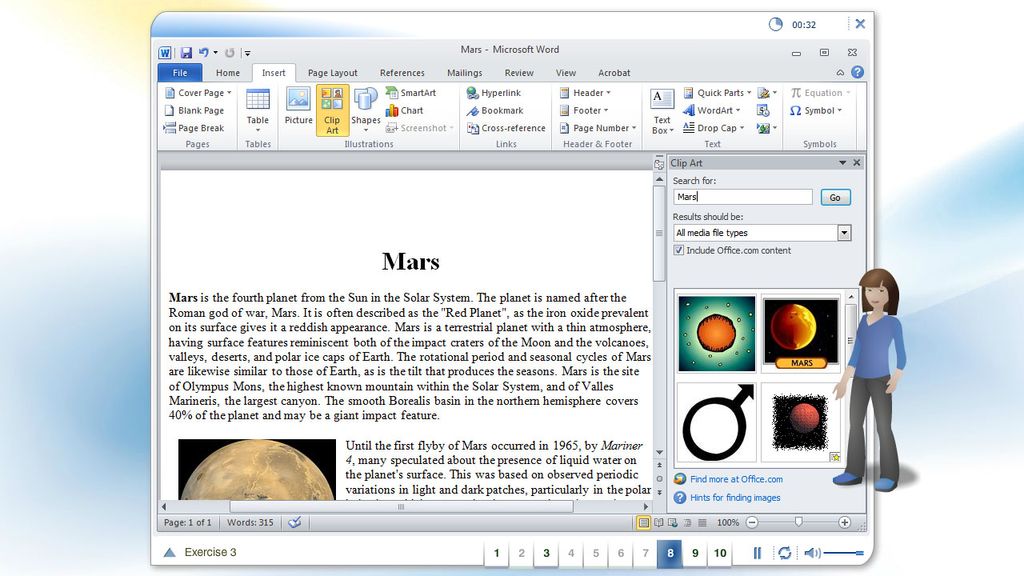Open the Equation menu

pyautogui.click(x=821, y=93)
